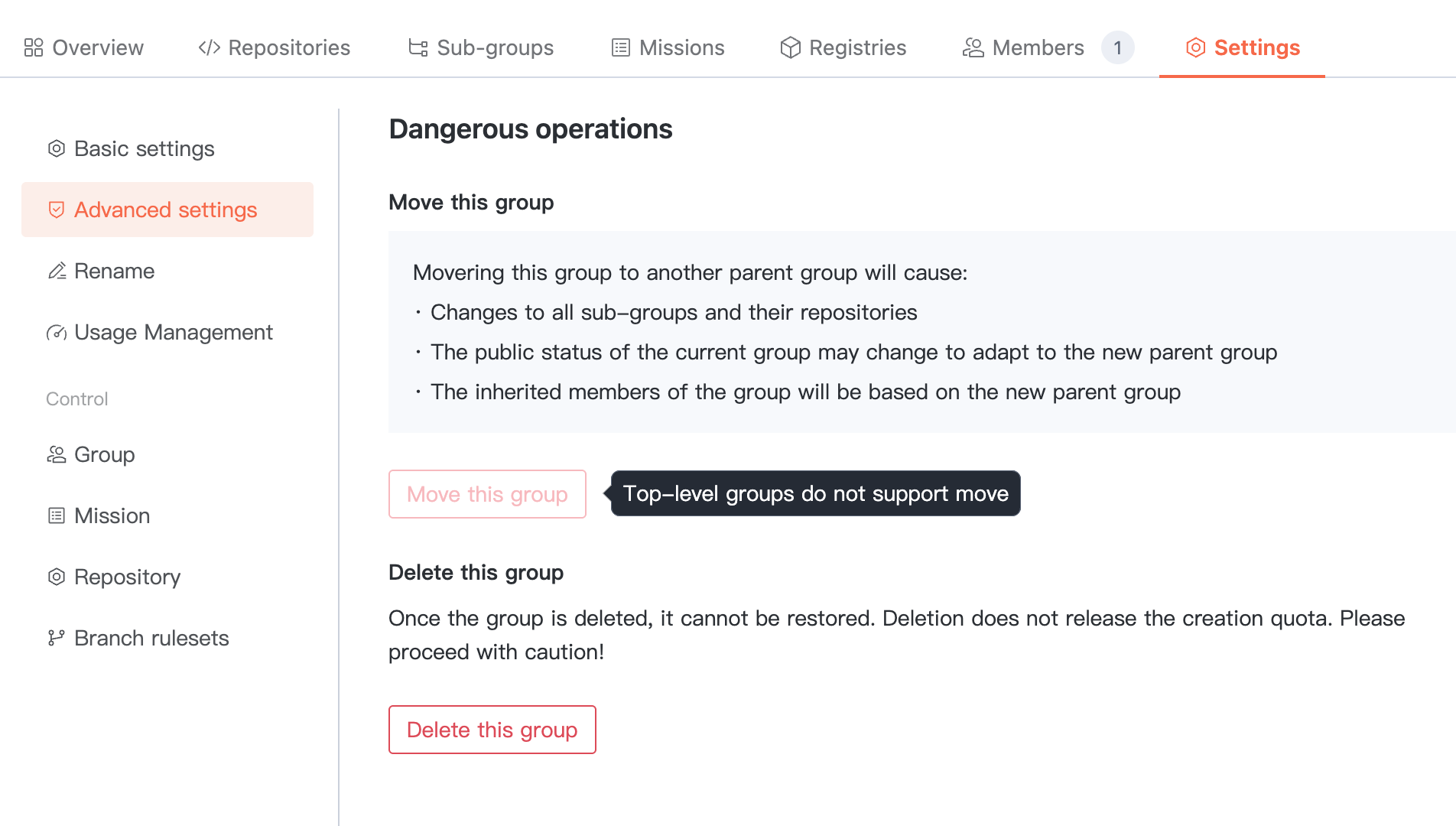
Task: Click the Advanced settings shield icon
Action: [57, 210]
